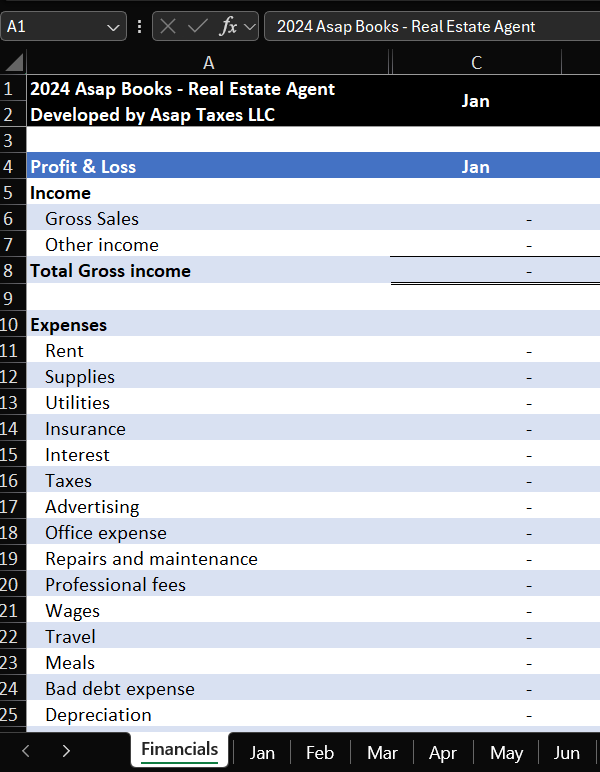Select the Office expense label cell

pos(208,533)
